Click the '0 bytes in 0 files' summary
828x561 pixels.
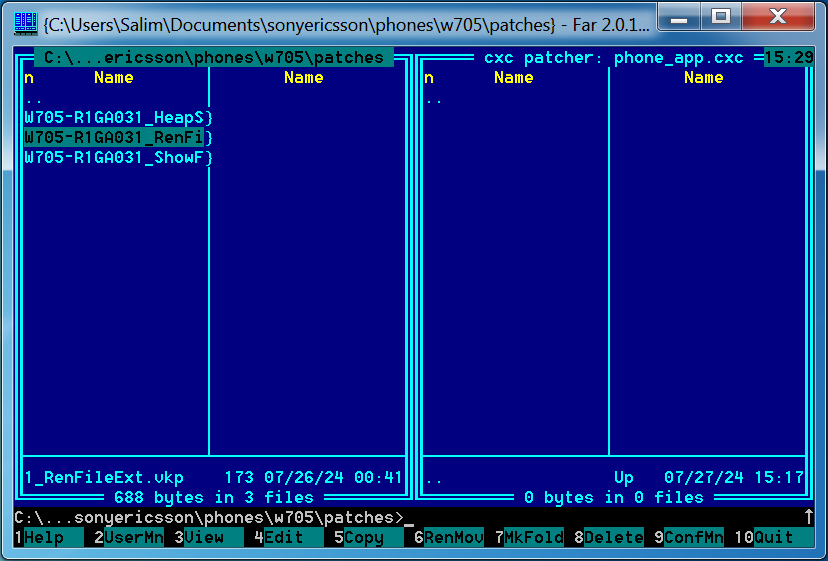pyautogui.click(x=614, y=497)
